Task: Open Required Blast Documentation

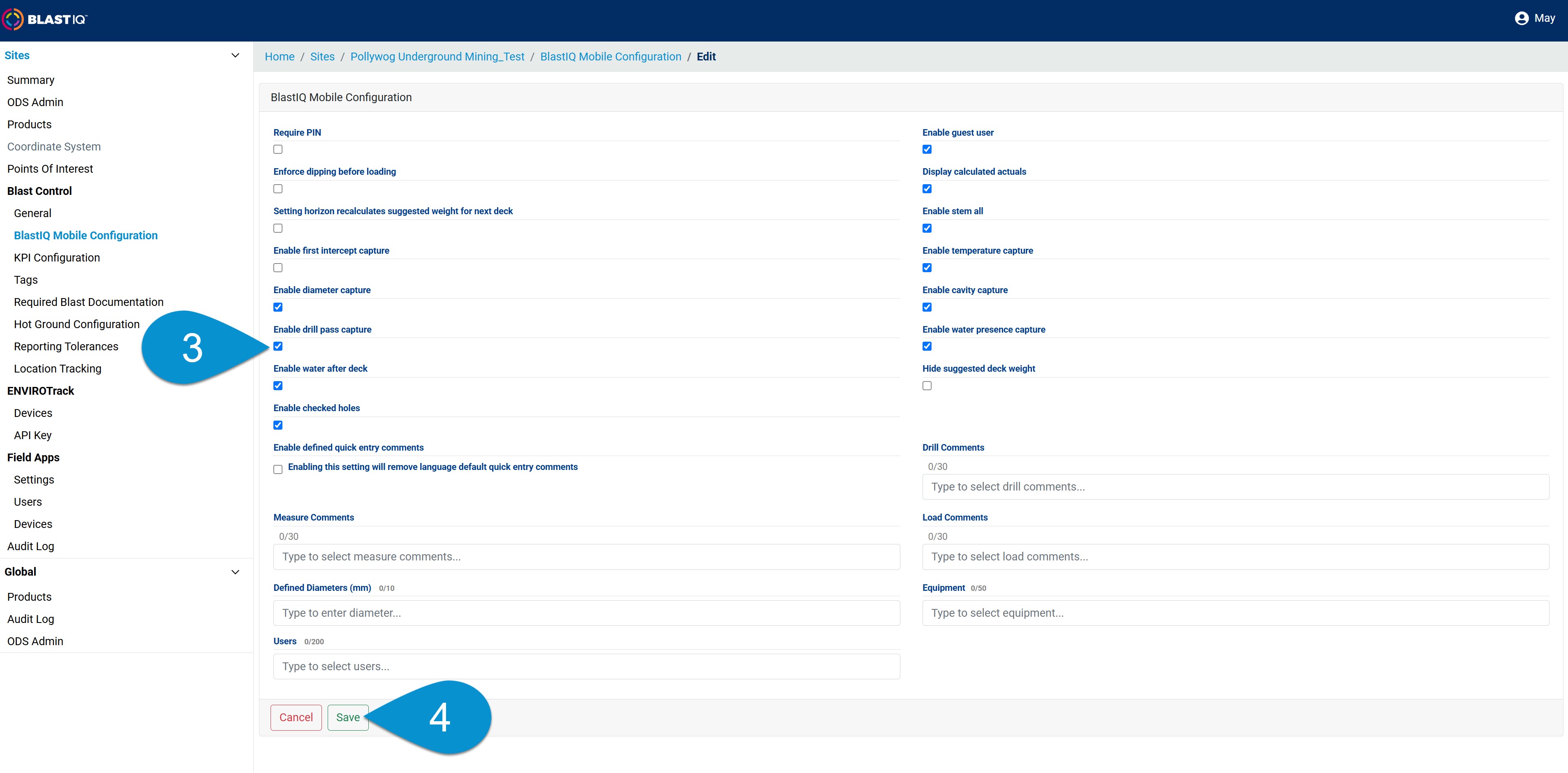Action: click(x=89, y=302)
